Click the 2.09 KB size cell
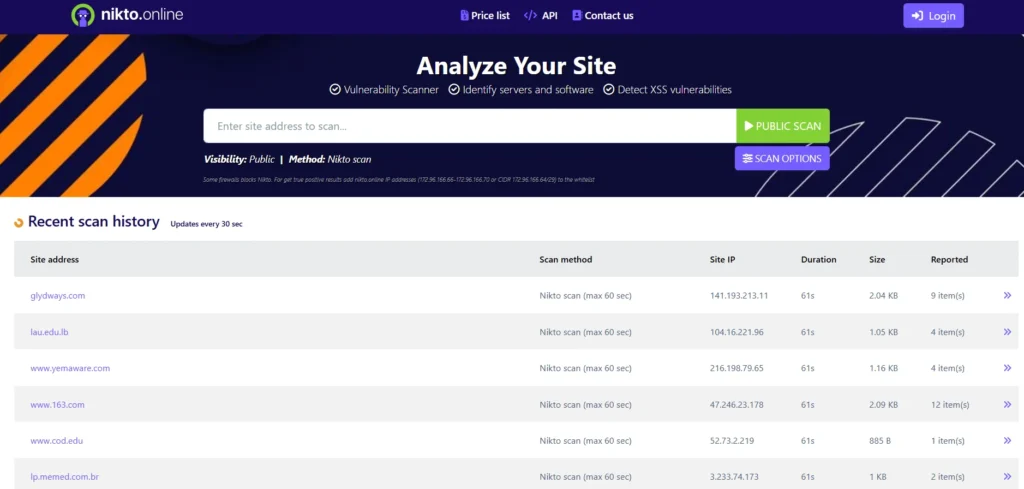This screenshot has height=489, width=1024. click(884, 405)
